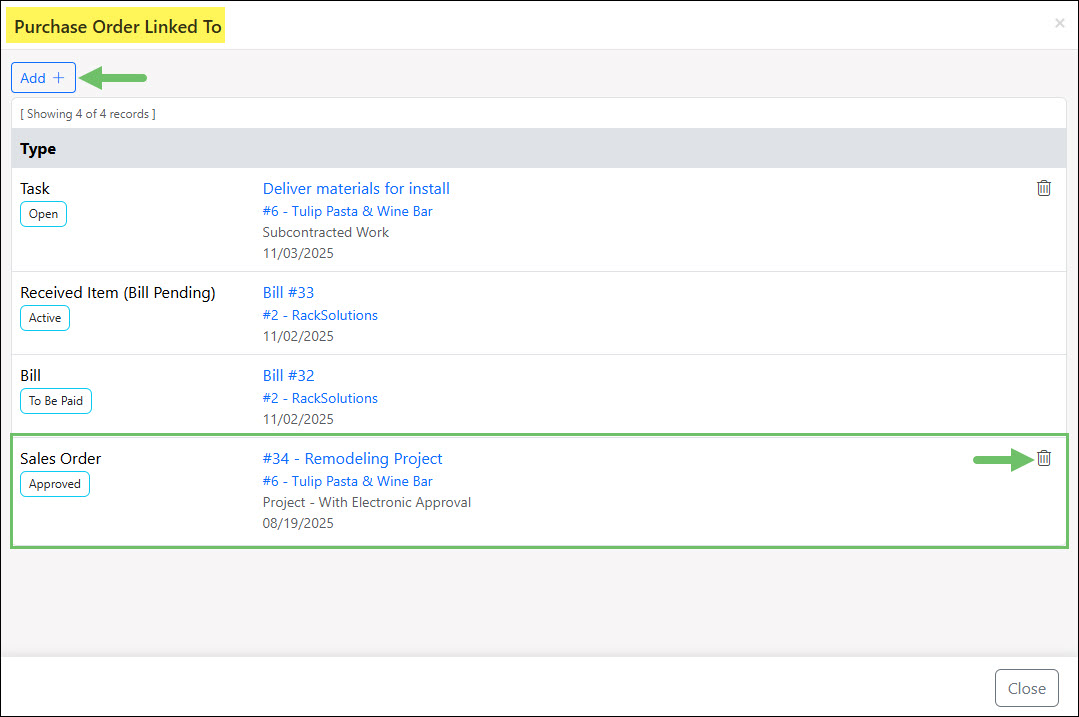1079x717 pixels.
Task: Open the Deliver materials for install task
Action: pyautogui.click(x=356, y=188)
